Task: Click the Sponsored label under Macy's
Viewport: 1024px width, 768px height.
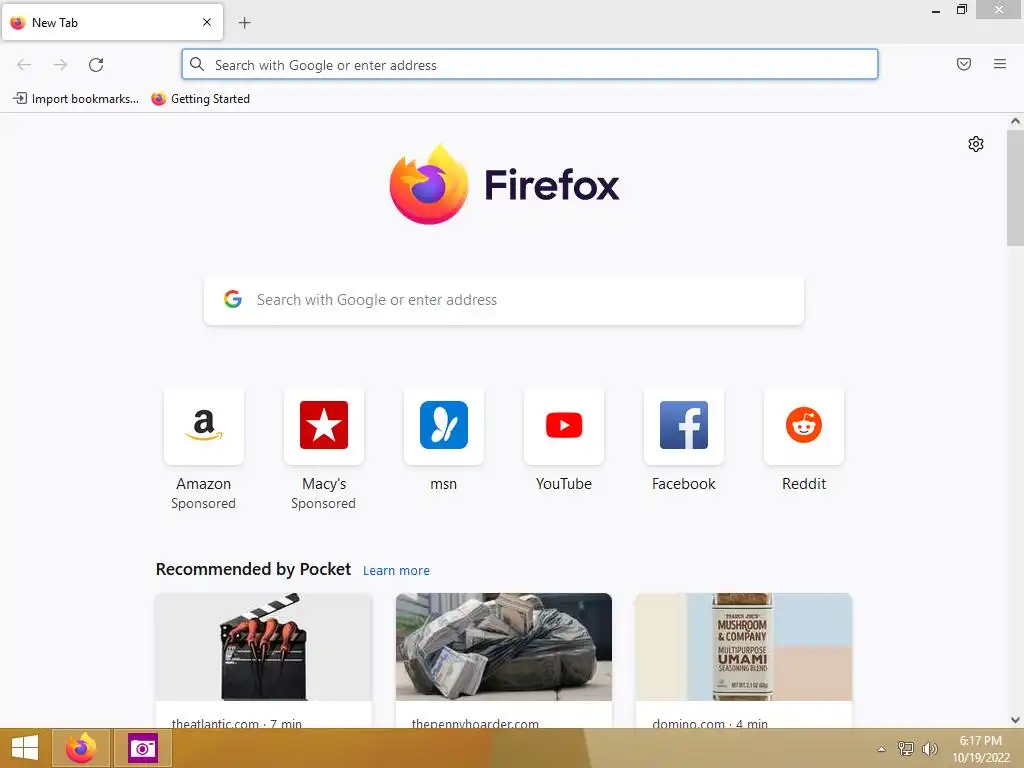Action: pos(324,504)
